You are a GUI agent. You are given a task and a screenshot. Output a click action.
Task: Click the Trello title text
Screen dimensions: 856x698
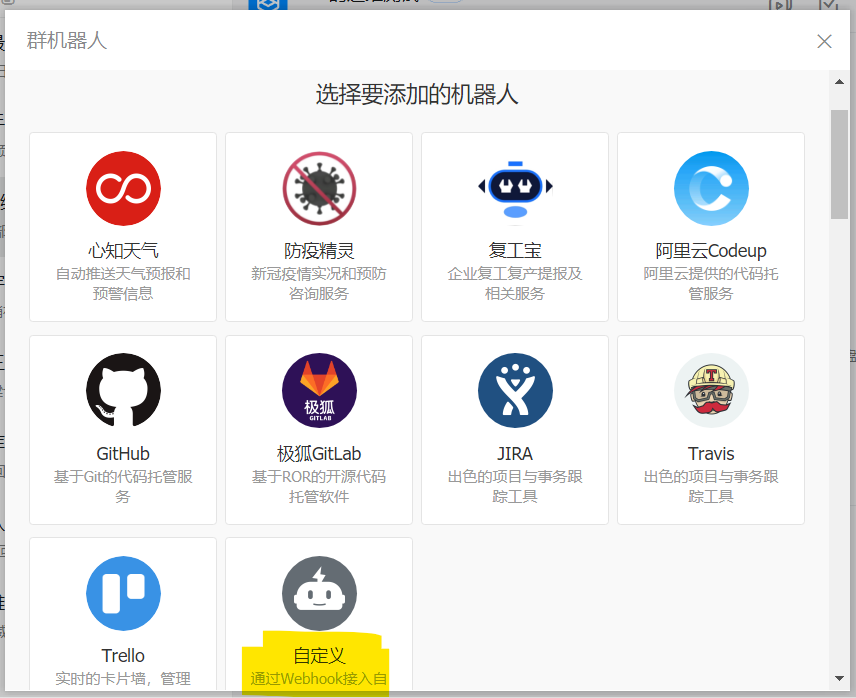(x=123, y=655)
